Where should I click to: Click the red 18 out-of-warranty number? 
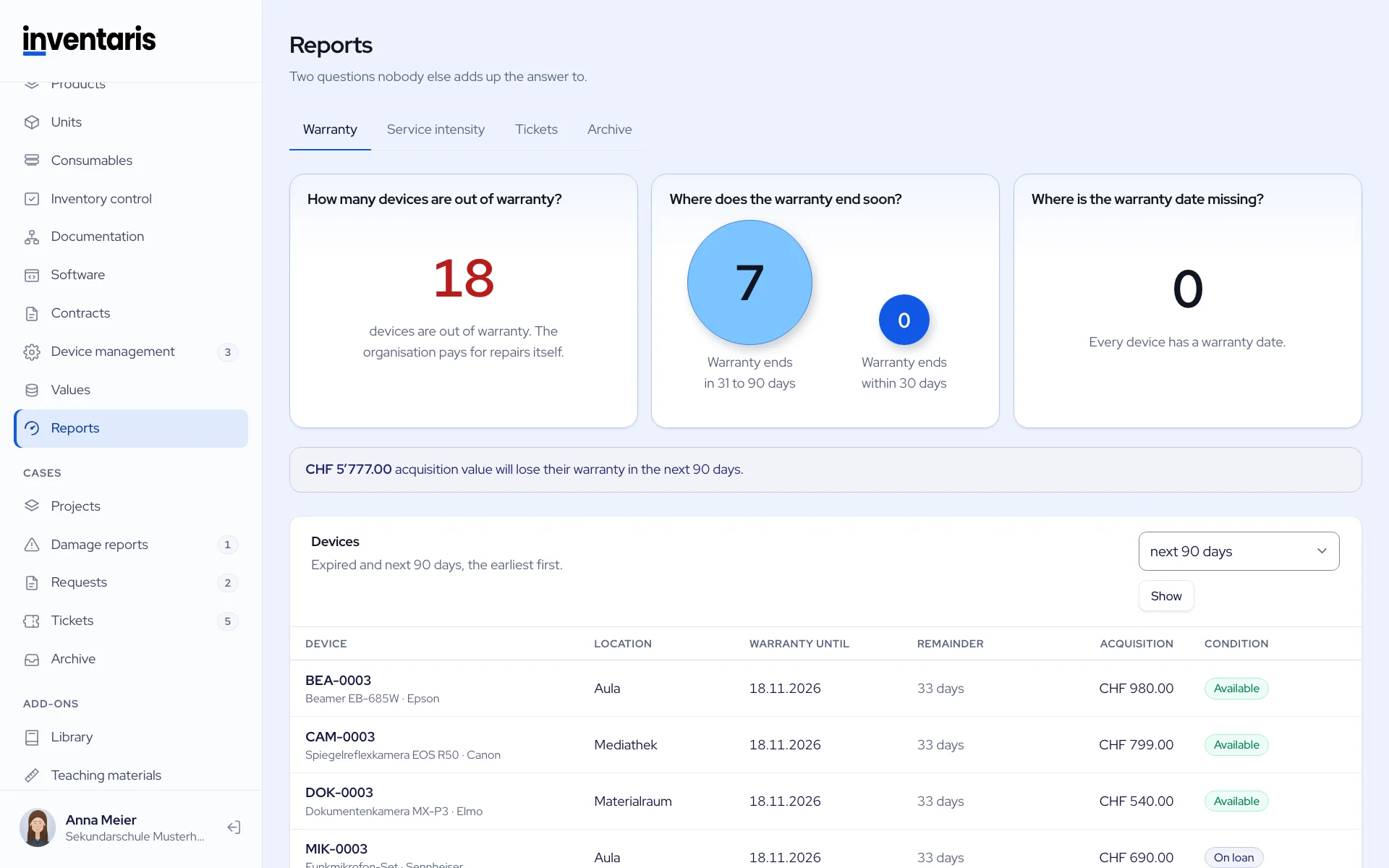tap(464, 278)
